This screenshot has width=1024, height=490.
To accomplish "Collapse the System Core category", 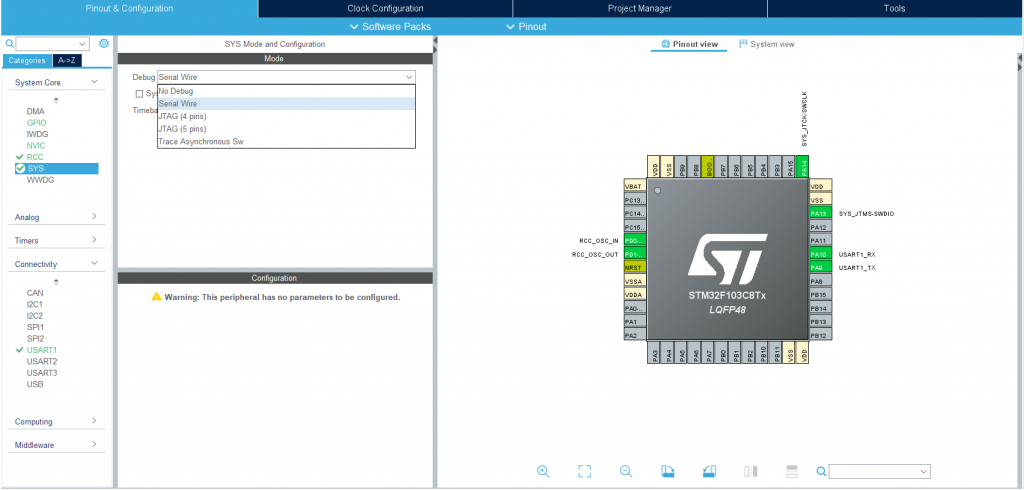I will (94, 82).
